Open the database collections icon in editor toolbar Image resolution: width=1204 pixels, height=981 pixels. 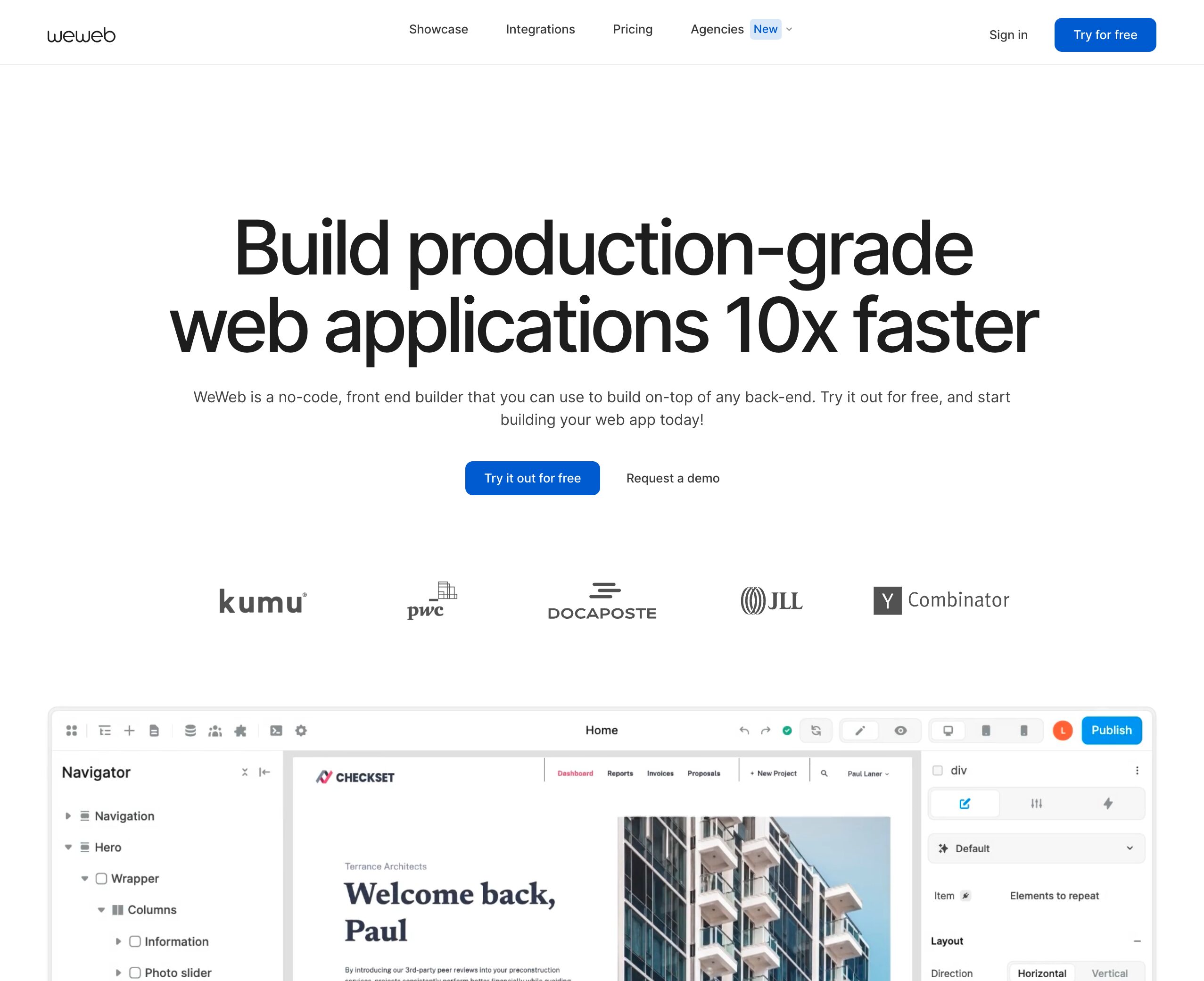190,731
